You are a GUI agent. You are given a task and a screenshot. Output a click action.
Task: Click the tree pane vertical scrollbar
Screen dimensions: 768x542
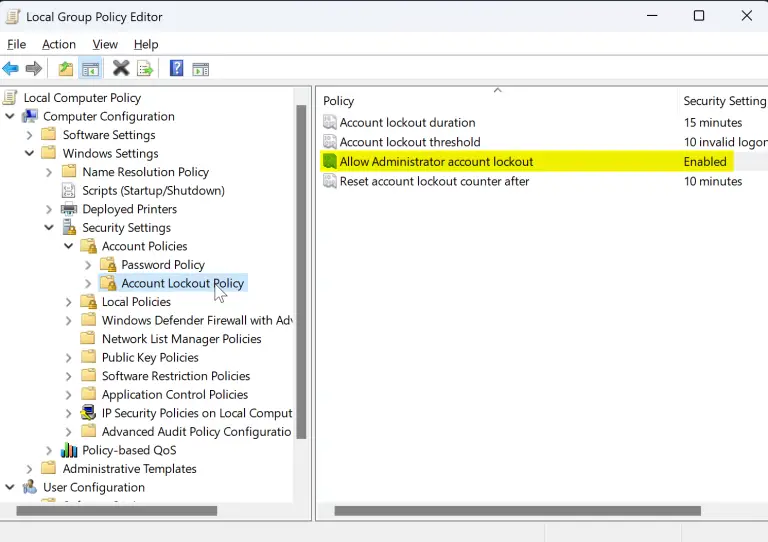(x=301, y=272)
